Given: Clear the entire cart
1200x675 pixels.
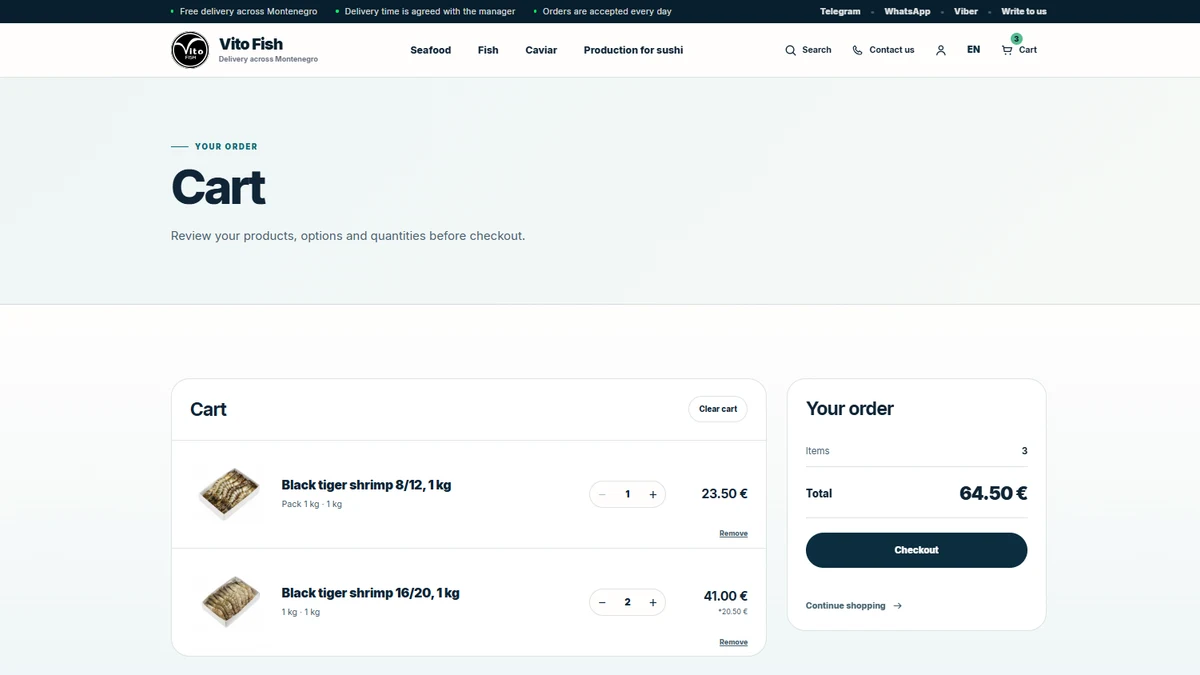Looking at the screenshot, I should point(718,409).
